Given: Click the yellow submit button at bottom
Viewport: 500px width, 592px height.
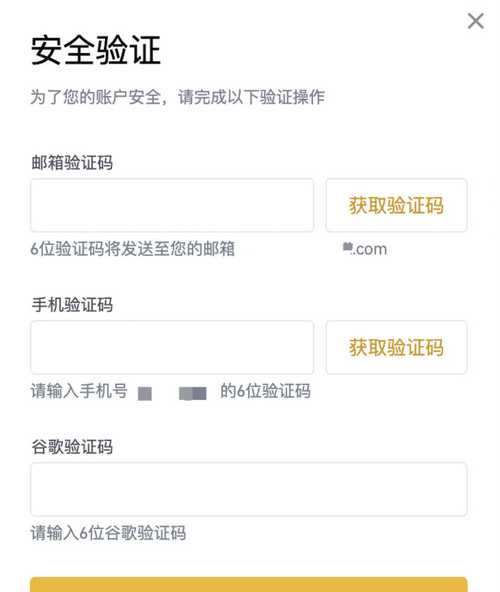Looking at the screenshot, I should click(x=249, y=584).
